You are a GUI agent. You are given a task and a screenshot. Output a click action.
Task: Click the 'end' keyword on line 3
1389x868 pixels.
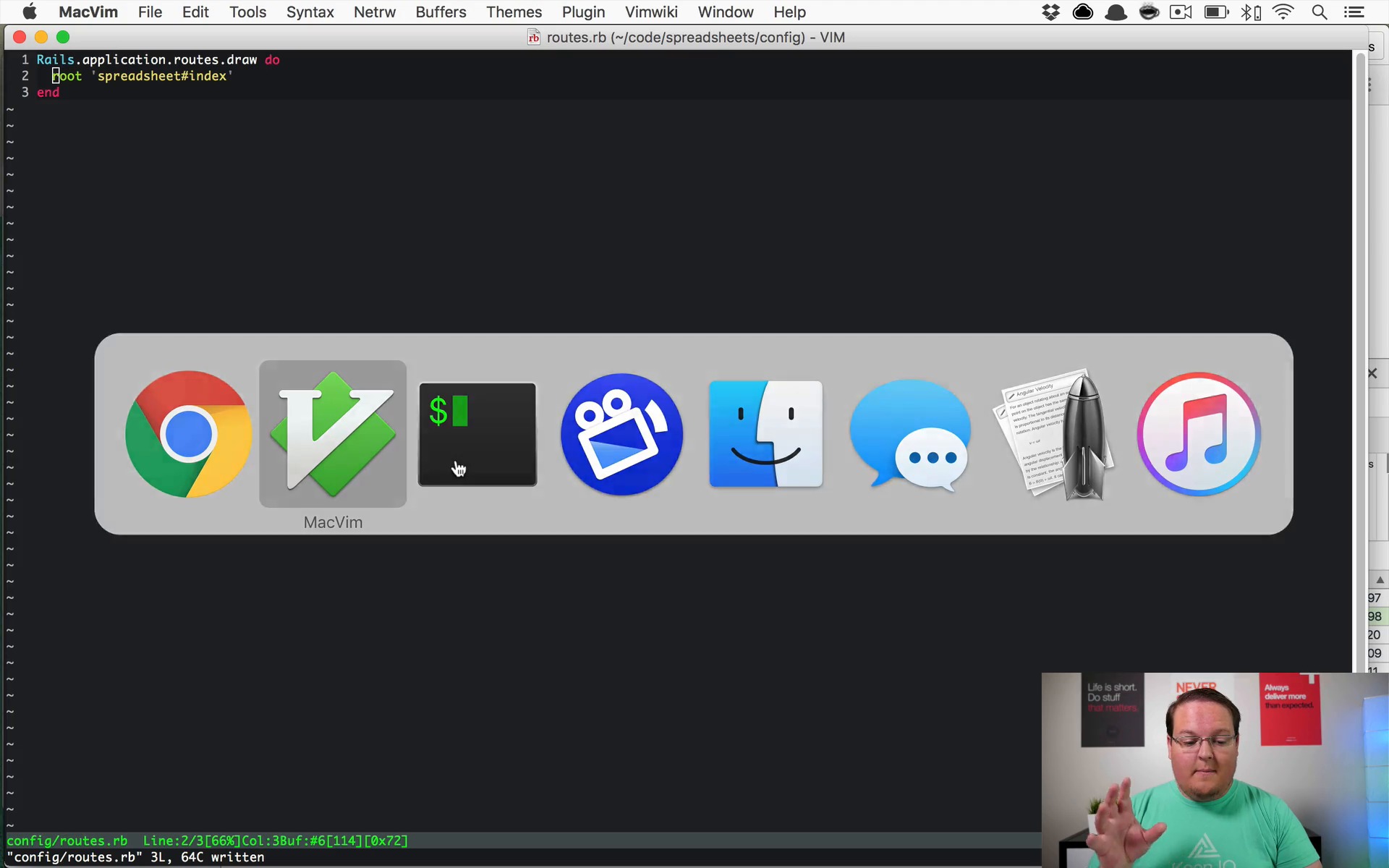pos(48,93)
